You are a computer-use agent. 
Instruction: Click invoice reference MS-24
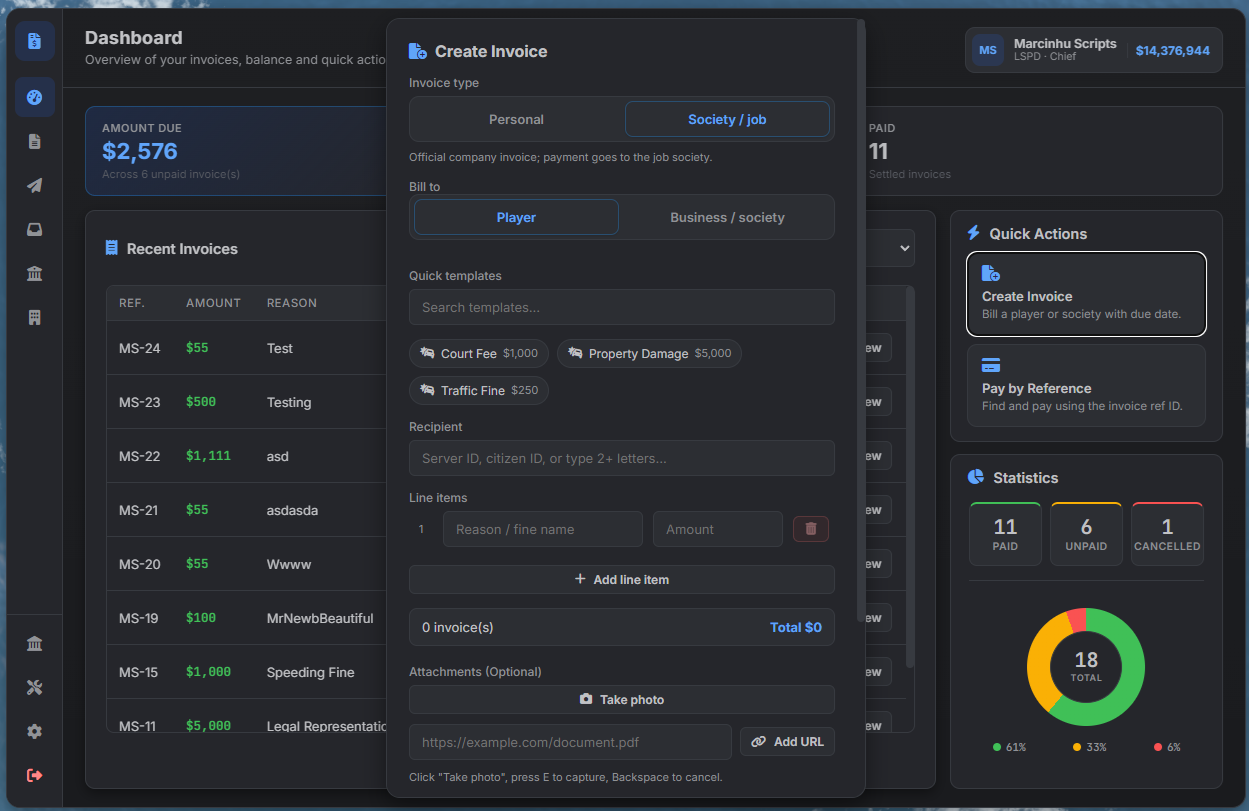tap(140, 348)
